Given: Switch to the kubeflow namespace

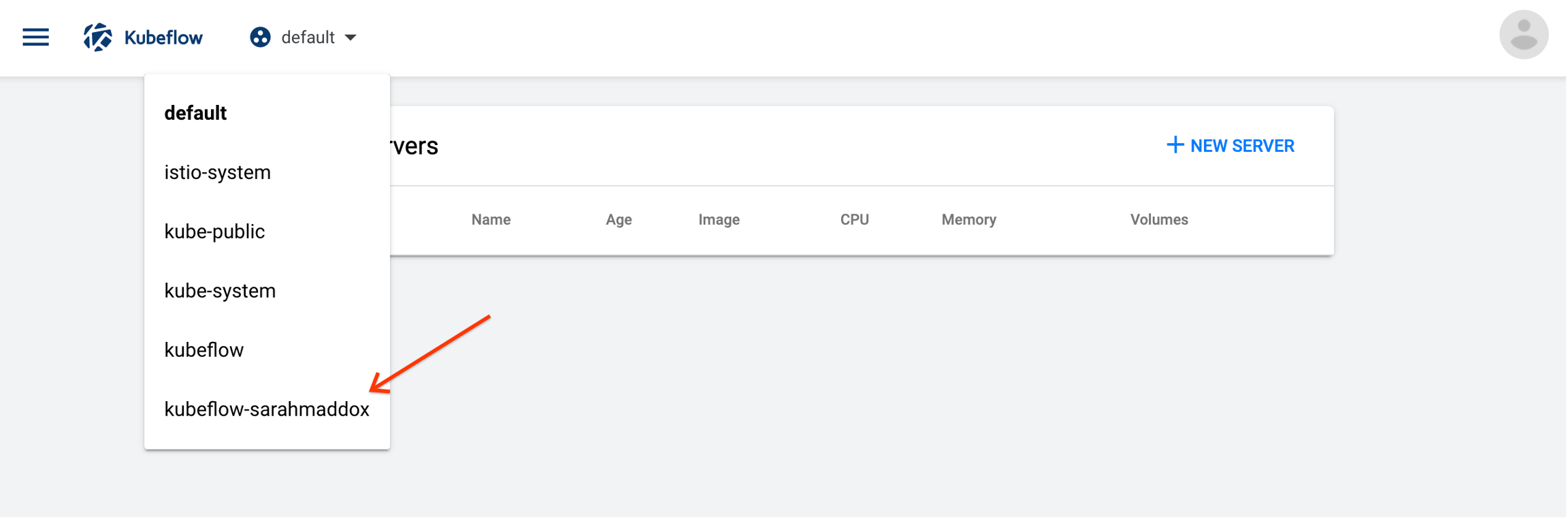Looking at the screenshot, I should pos(203,350).
